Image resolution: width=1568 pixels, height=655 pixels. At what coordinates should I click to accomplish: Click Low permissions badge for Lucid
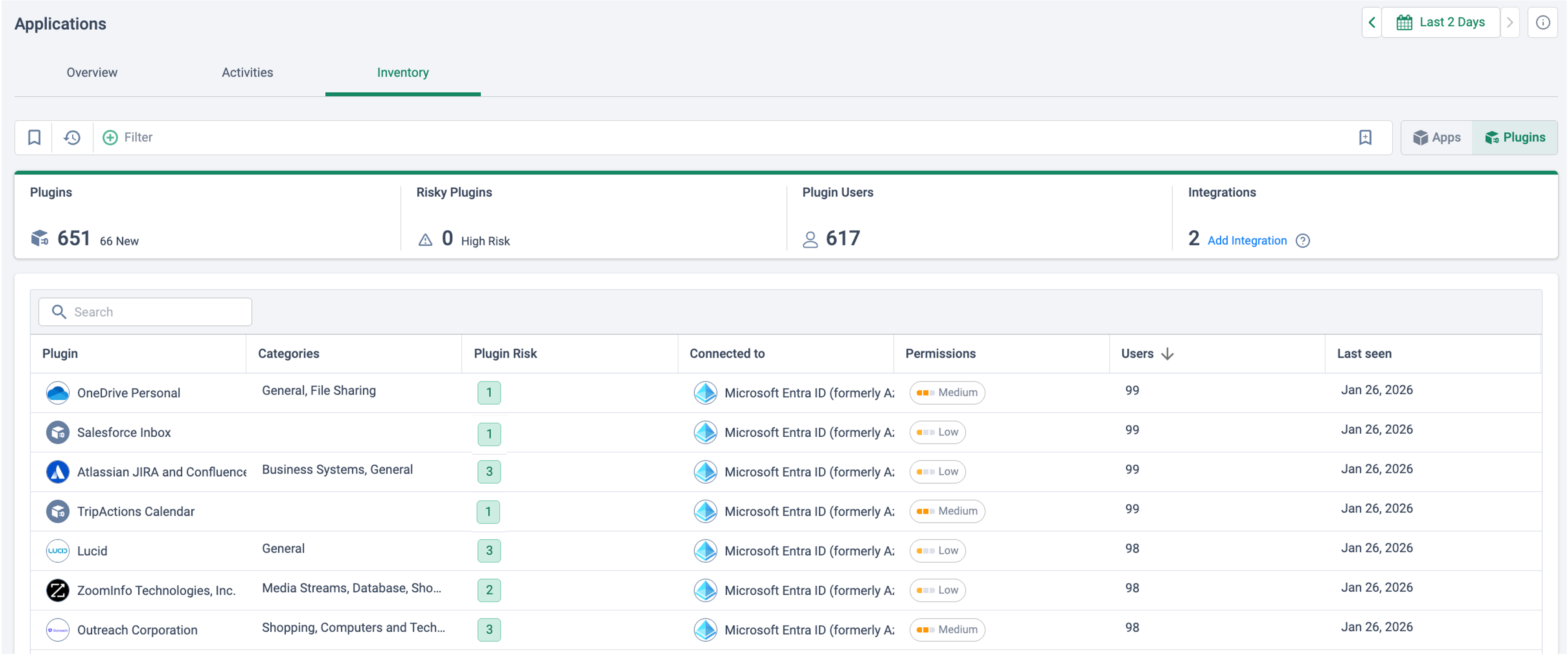tap(938, 551)
